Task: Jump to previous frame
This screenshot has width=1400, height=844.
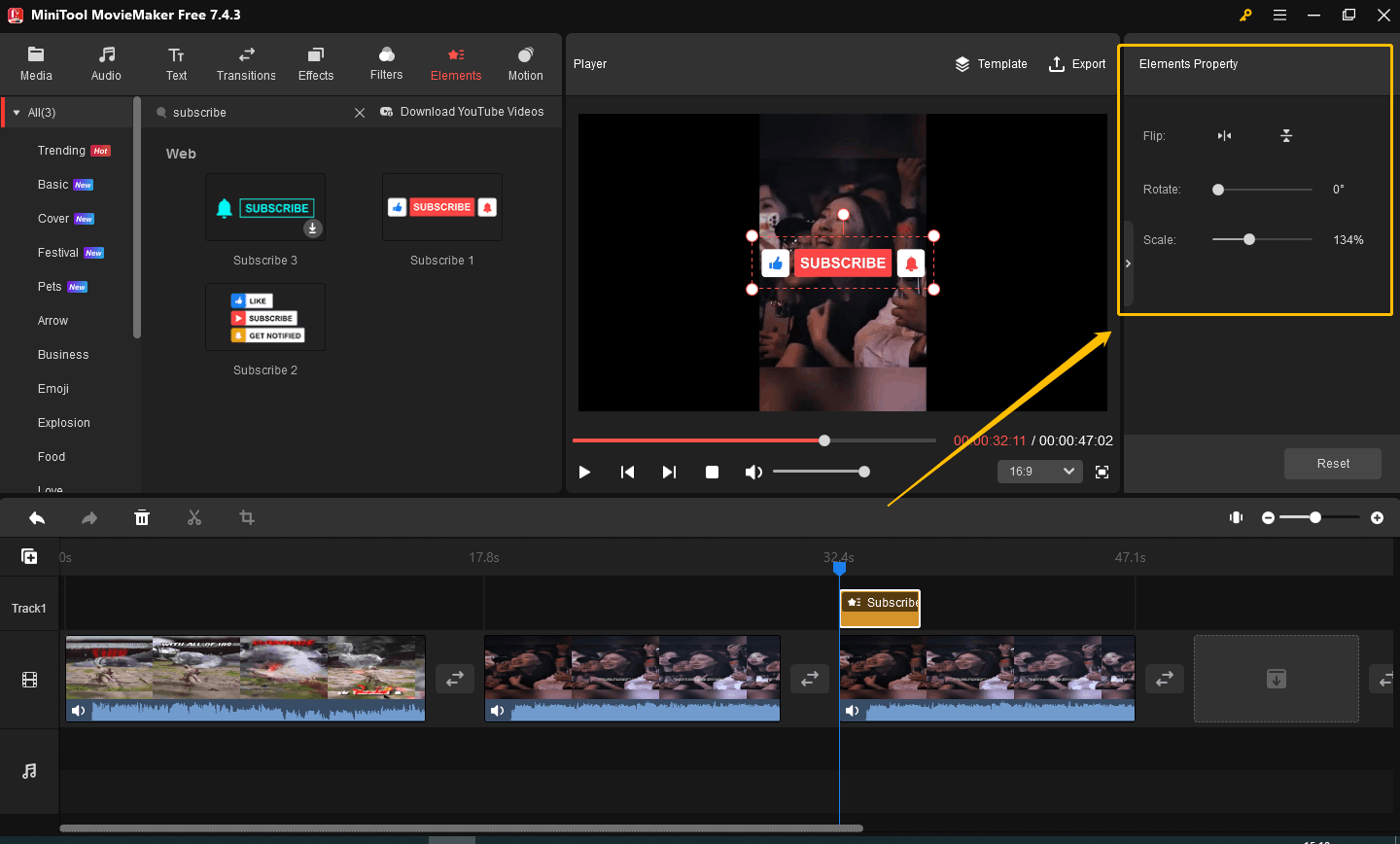Action: (x=627, y=472)
